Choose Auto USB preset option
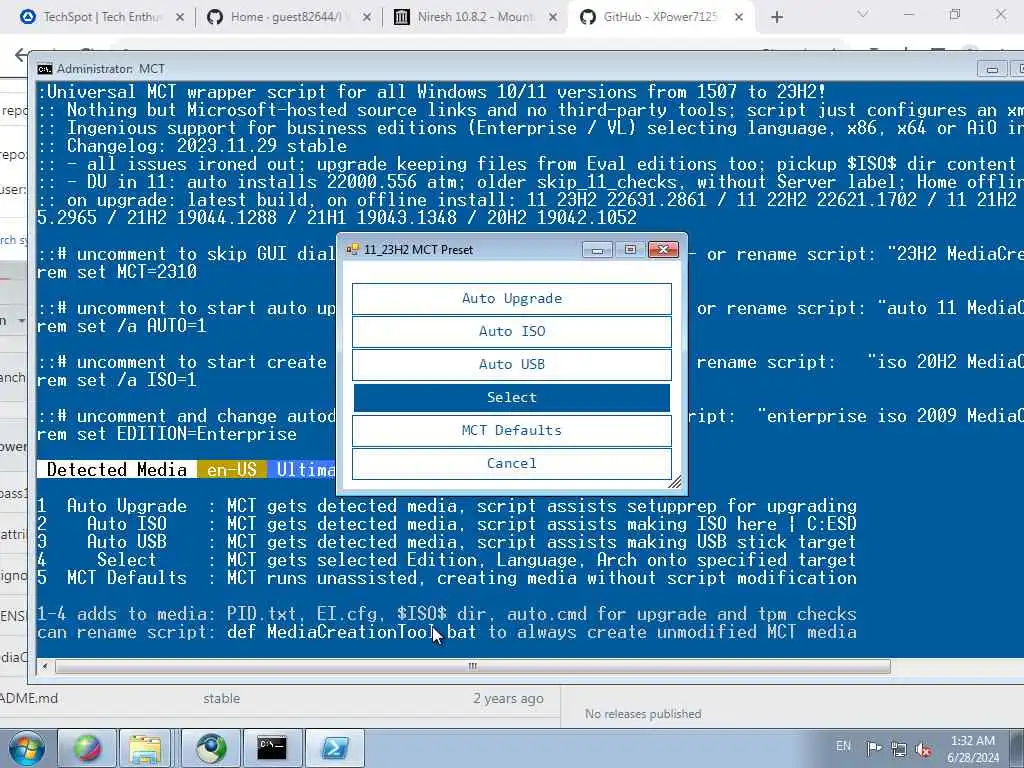Image resolution: width=1024 pixels, height=768 pixels. tap(511, 364)
